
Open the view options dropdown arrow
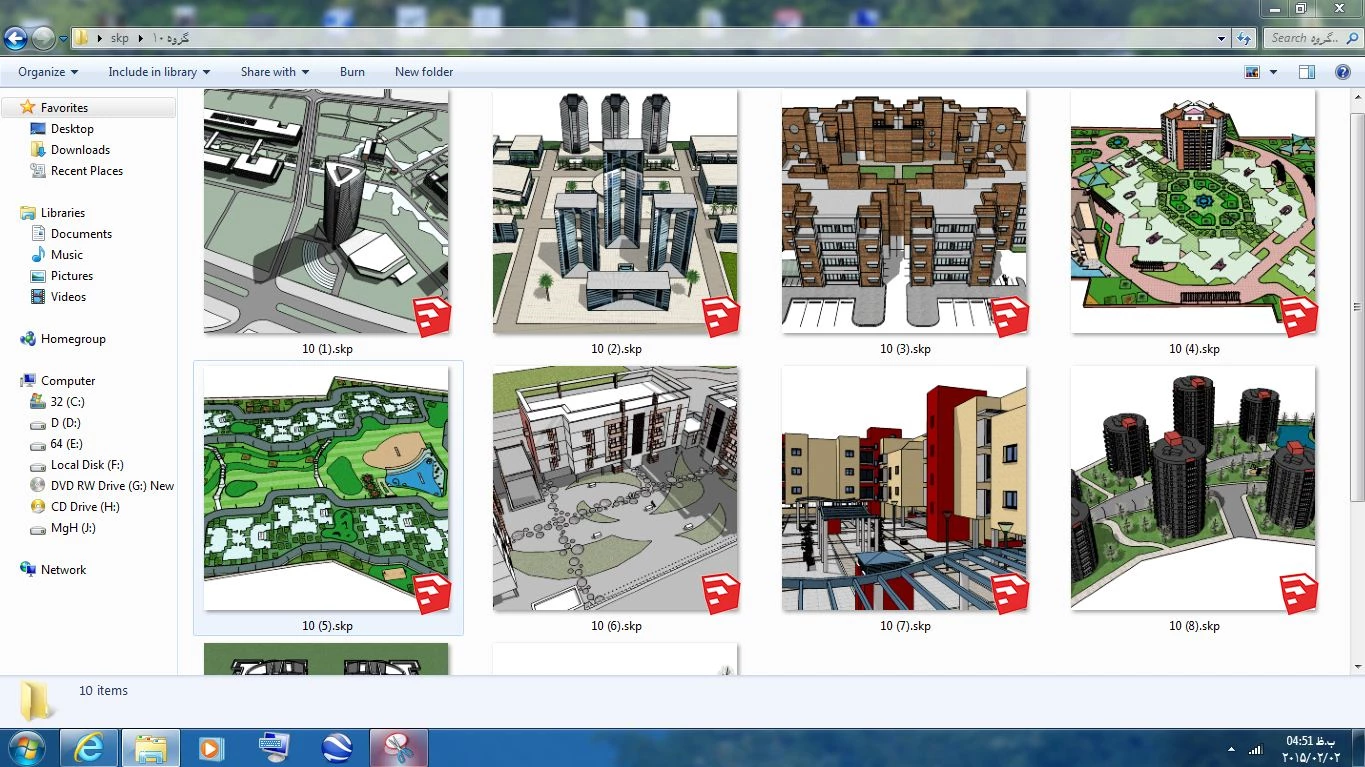coord(1273,72)
